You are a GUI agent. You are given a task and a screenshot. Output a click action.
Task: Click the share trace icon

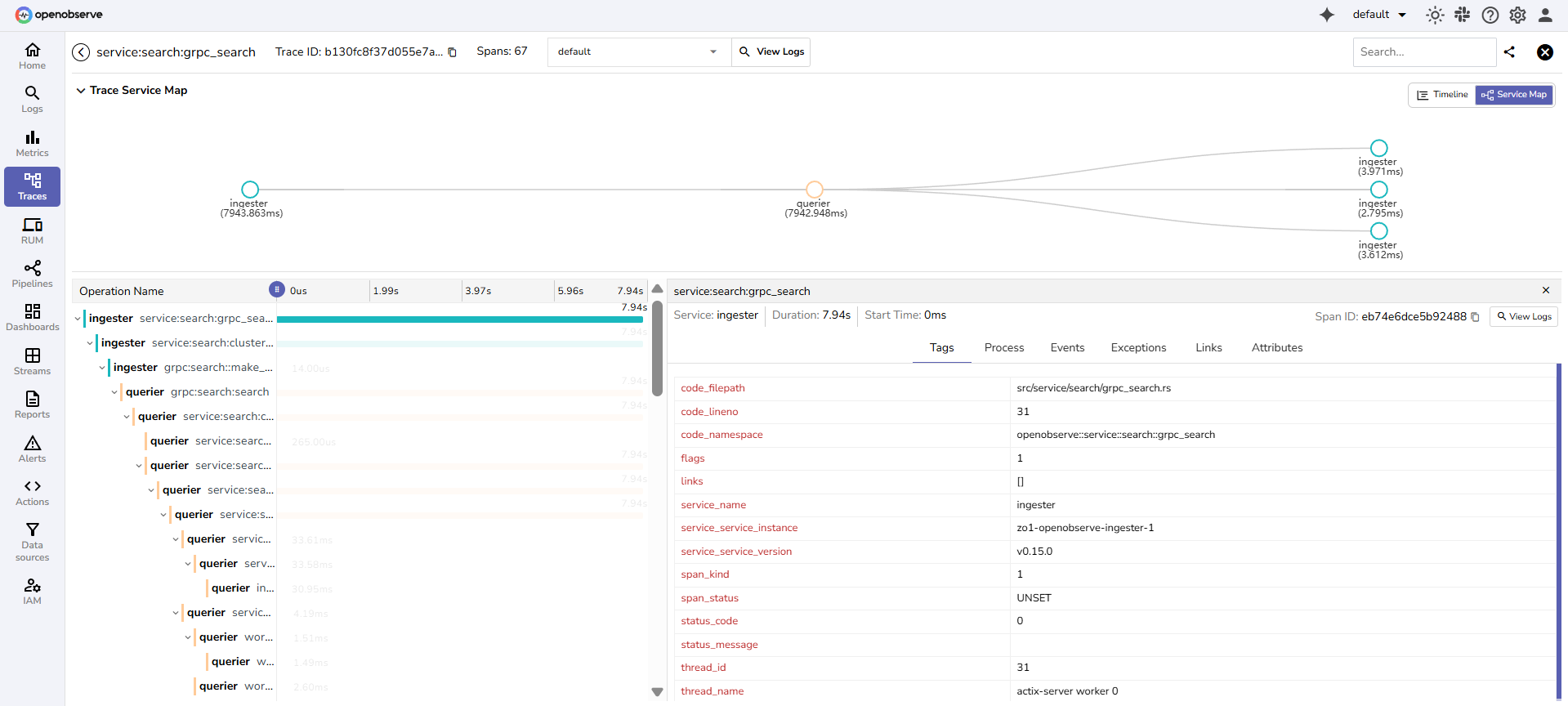click(x=1509, y=52)
